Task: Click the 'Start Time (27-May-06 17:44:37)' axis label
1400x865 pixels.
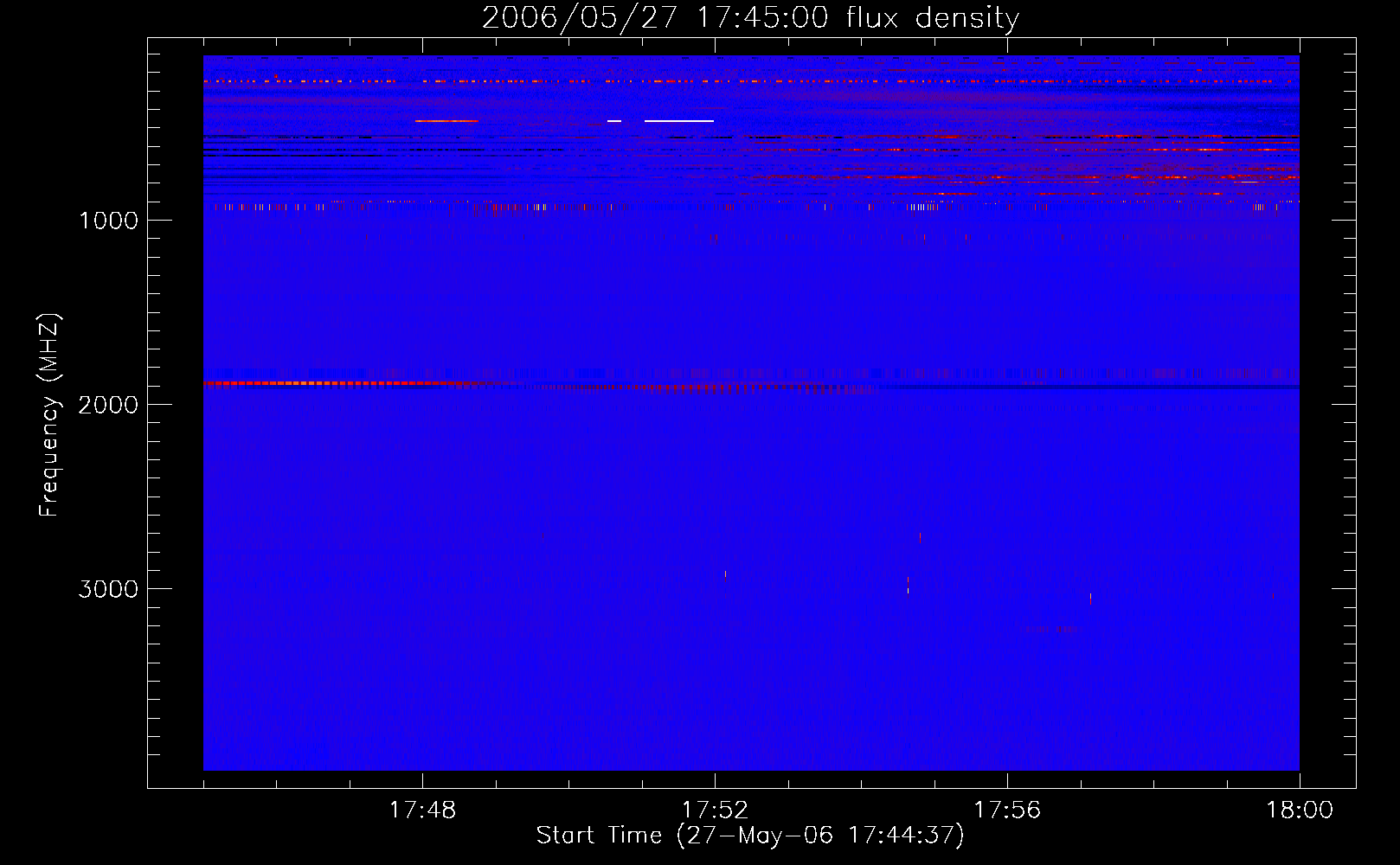Action: (x=750, y=835)
